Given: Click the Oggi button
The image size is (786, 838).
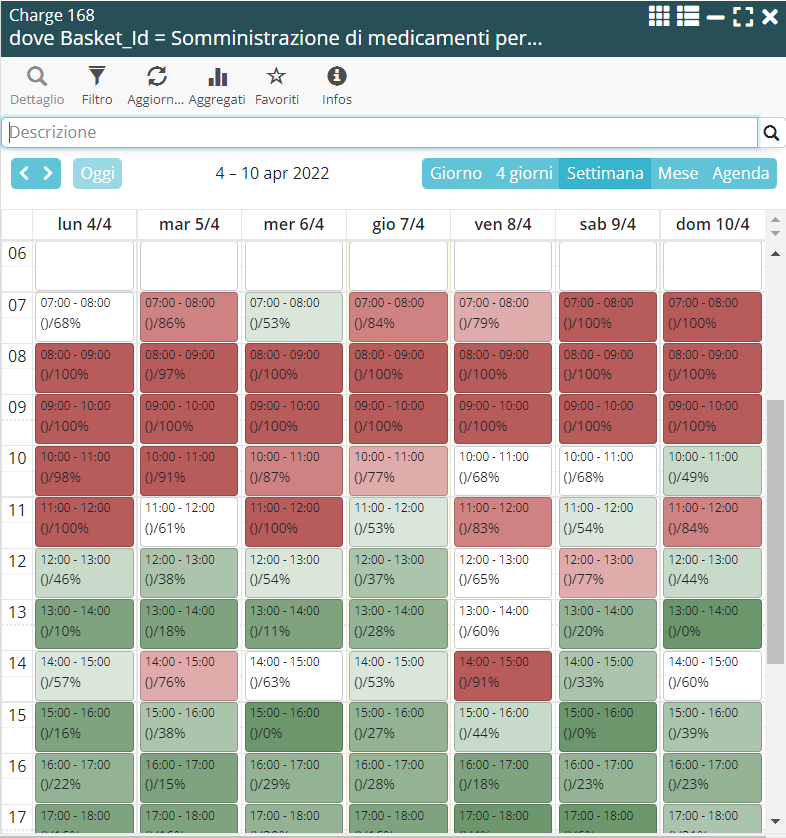Looking at the screenshot, I should click(97, 173).
